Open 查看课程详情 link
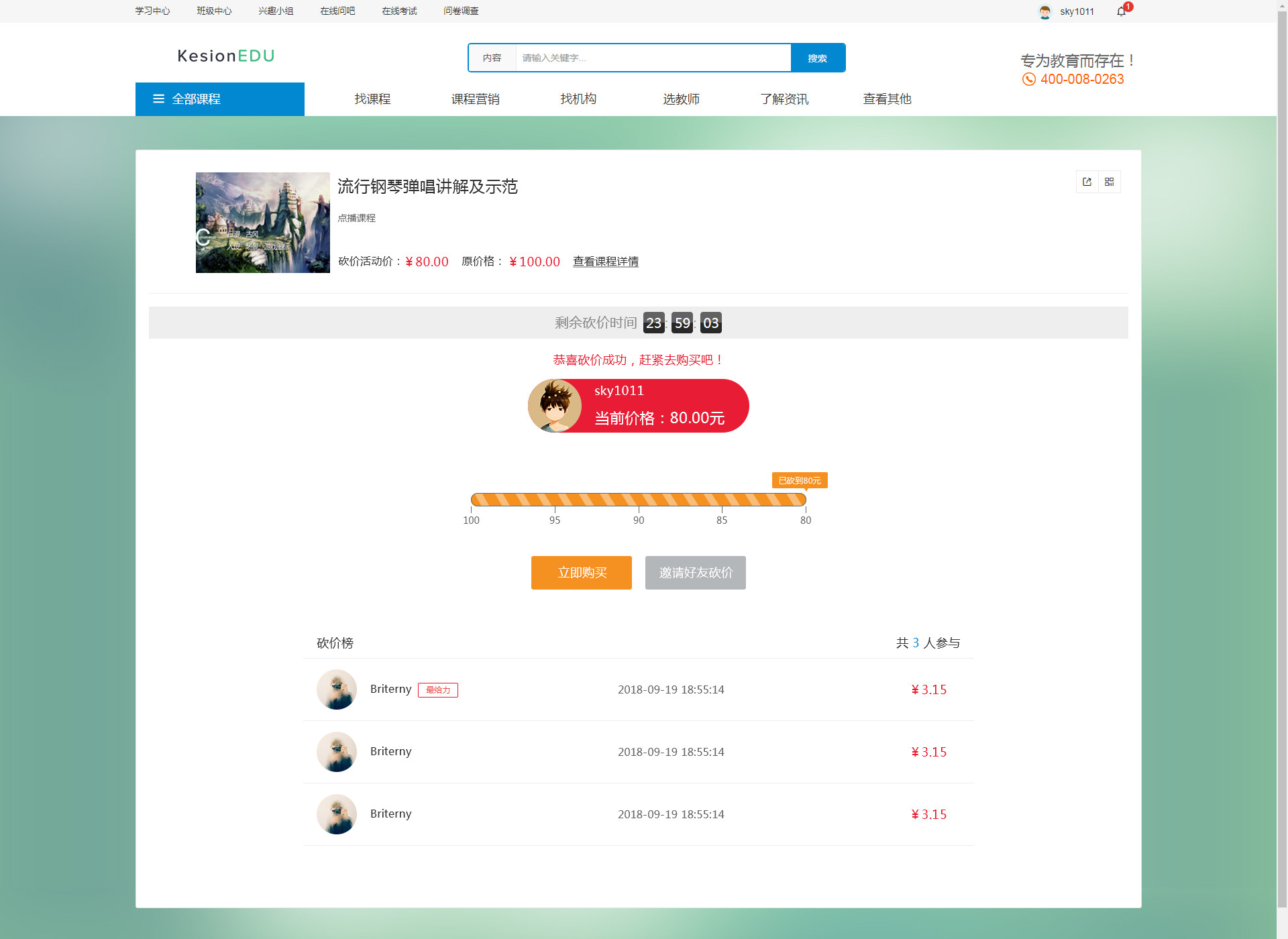The image size is (1288, 939). pyautogui.click(x=604, y=262)
